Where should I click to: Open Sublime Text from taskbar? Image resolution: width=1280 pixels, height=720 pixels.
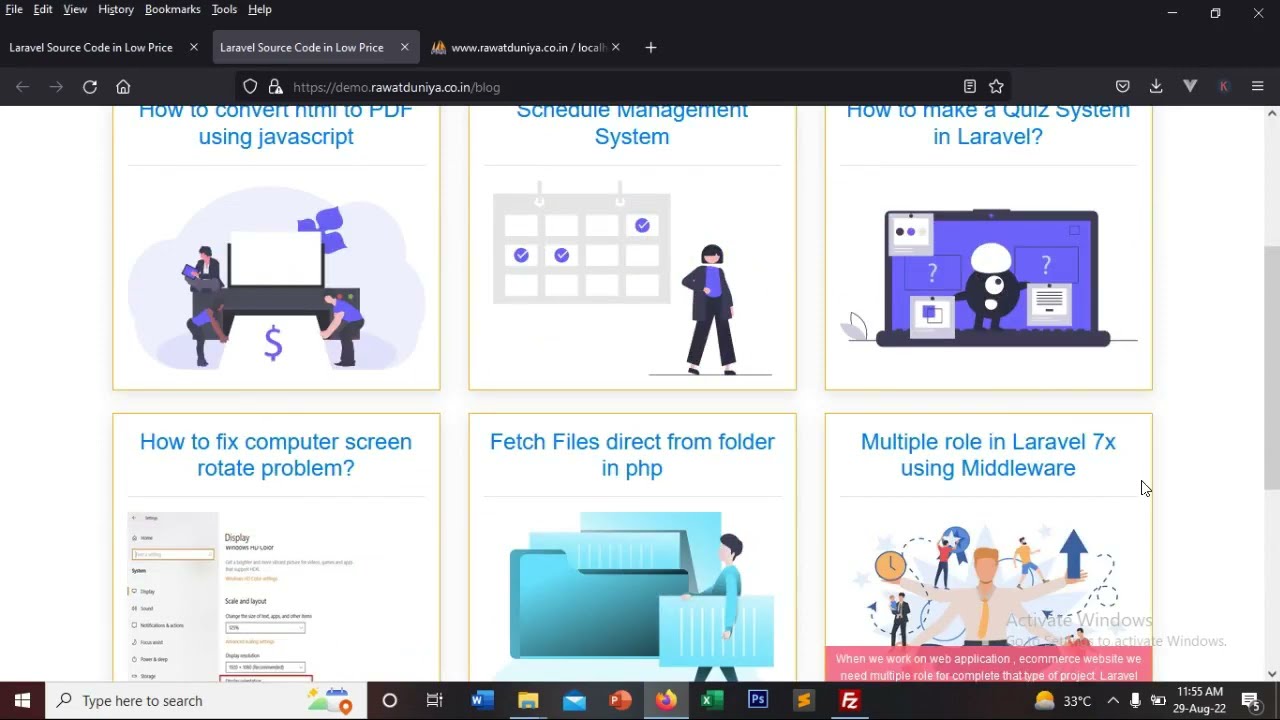pos(804,700)
